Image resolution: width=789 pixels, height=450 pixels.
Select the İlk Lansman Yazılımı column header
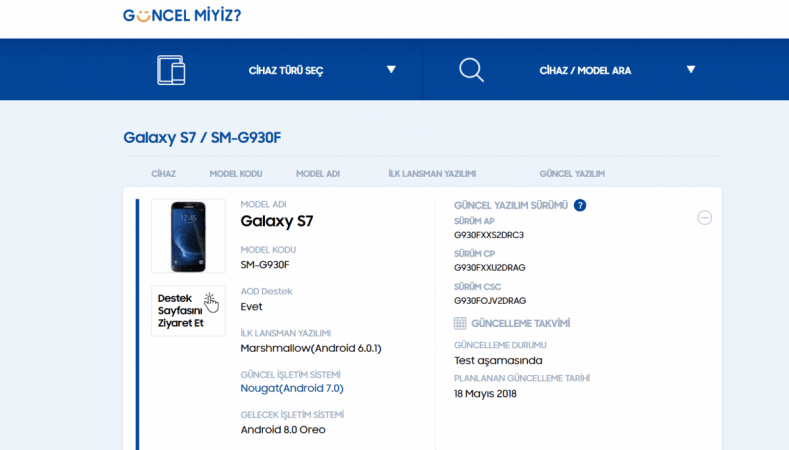coord(432,174)
